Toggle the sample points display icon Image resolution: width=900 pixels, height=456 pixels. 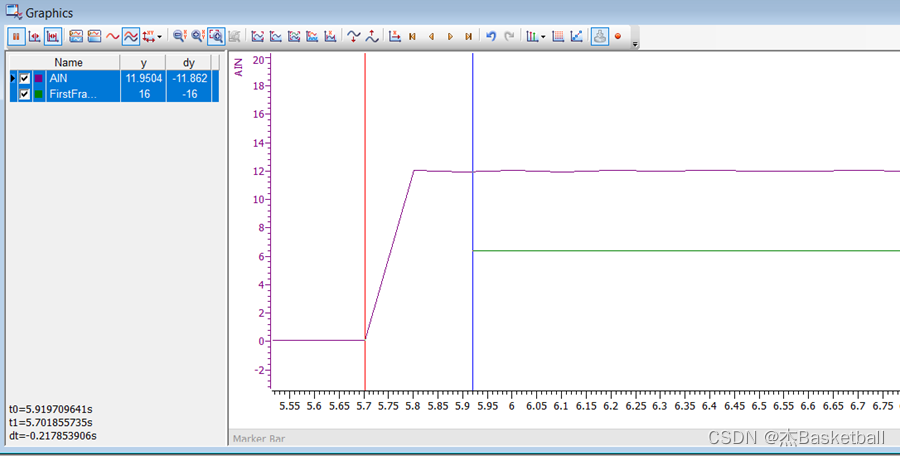[576, 36]
